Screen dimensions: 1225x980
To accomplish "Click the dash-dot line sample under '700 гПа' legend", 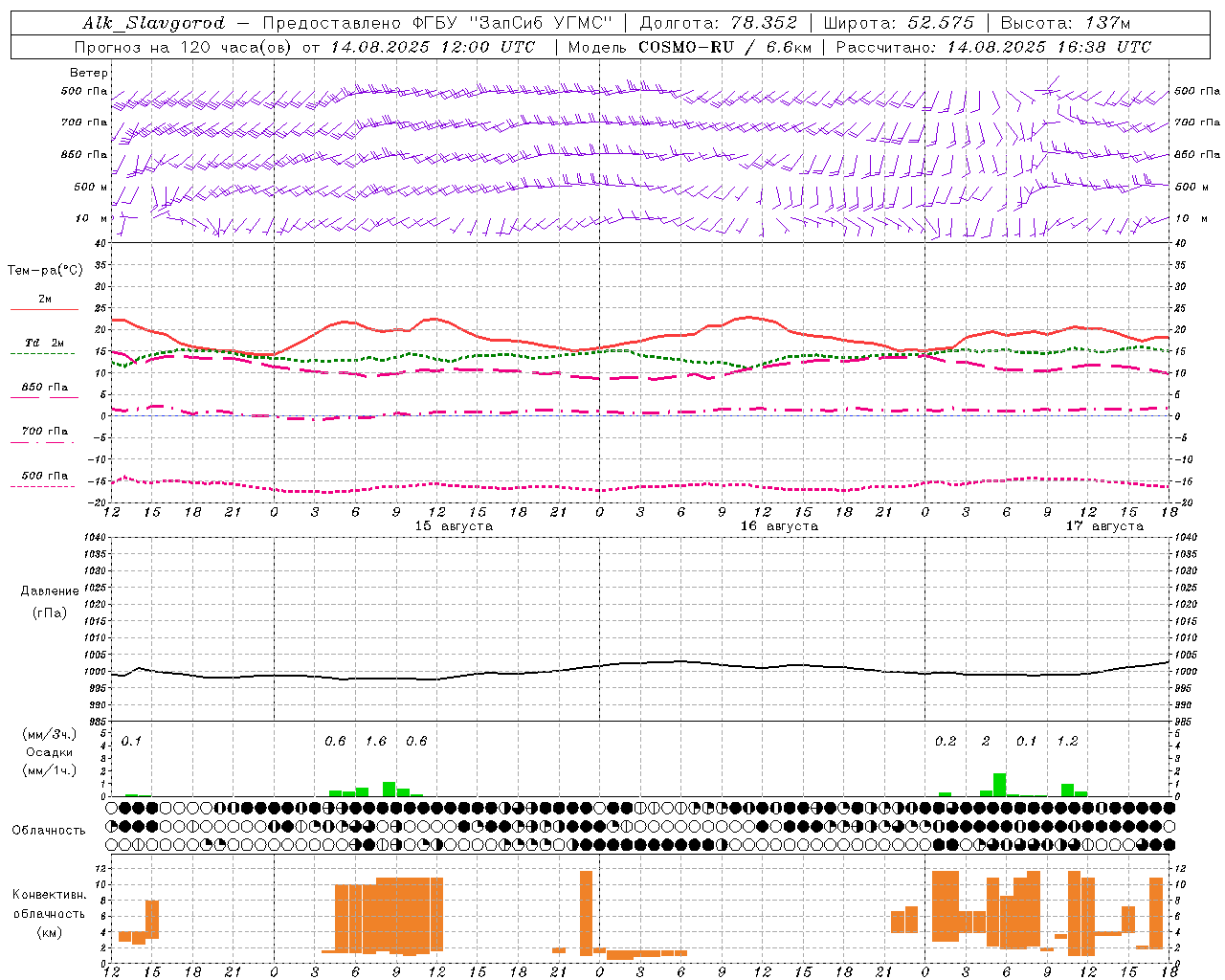I will 43,442.
